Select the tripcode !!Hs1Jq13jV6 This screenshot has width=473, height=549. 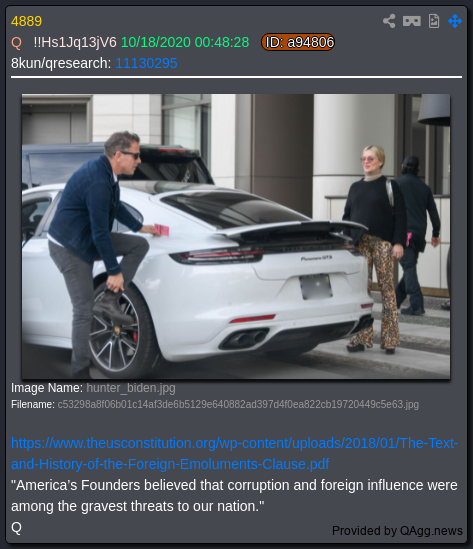tap(75, 42)
